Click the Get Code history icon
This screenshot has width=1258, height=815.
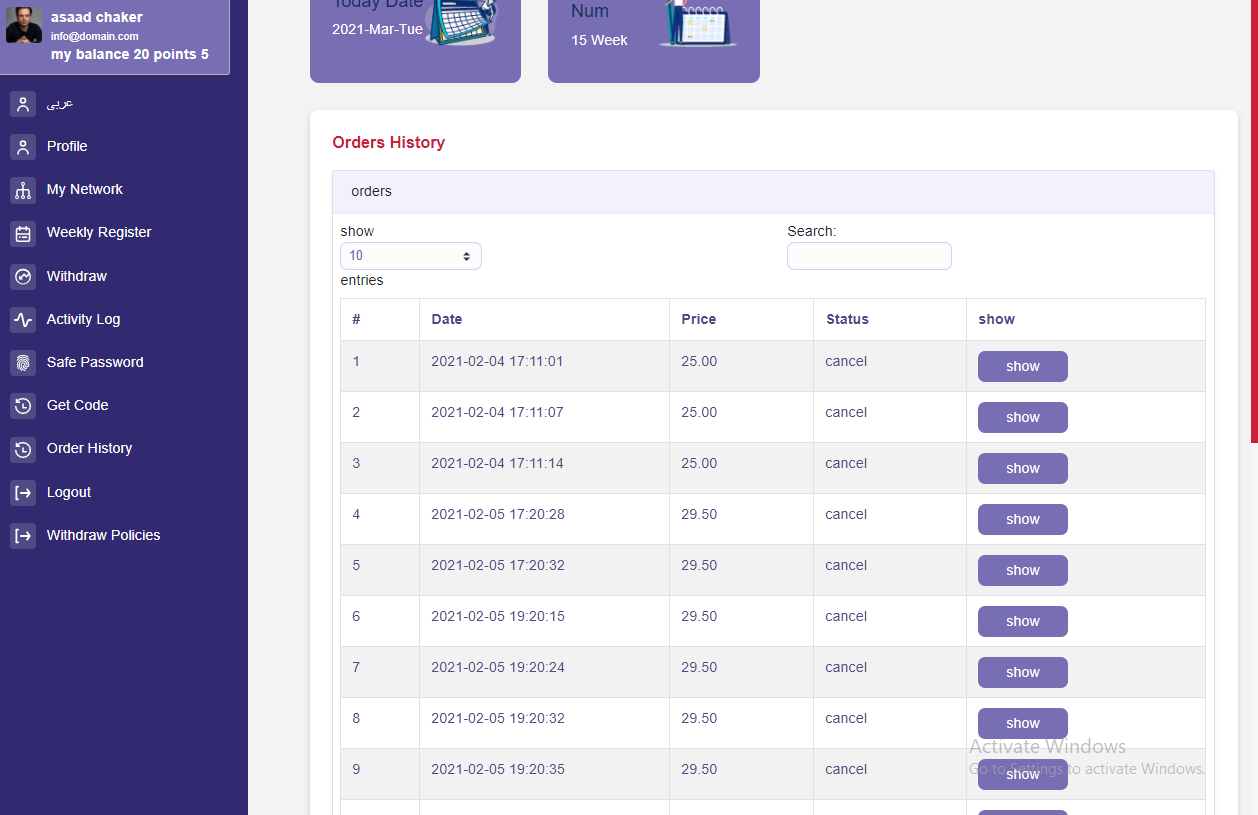click(x=23, y=406)
